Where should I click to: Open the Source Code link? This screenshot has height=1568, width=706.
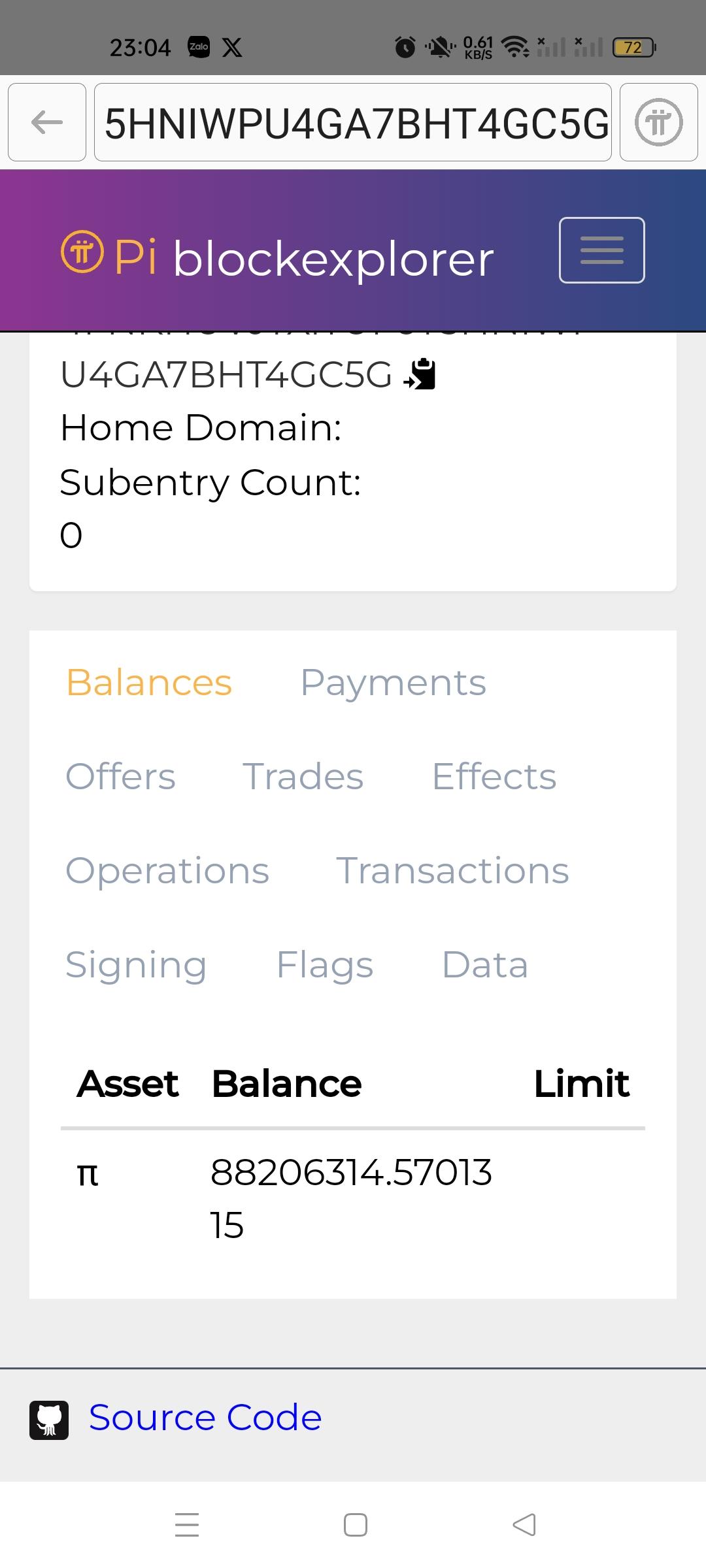click(205, 1418)
